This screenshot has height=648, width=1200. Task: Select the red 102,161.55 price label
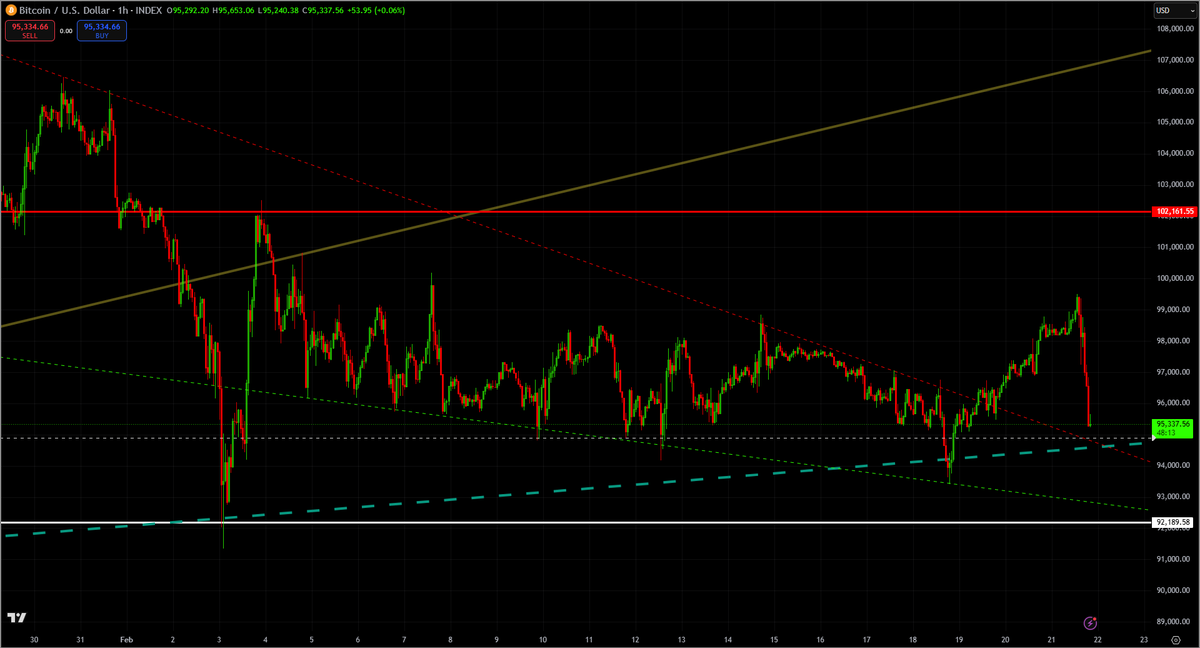click(x=1173, y=212)
